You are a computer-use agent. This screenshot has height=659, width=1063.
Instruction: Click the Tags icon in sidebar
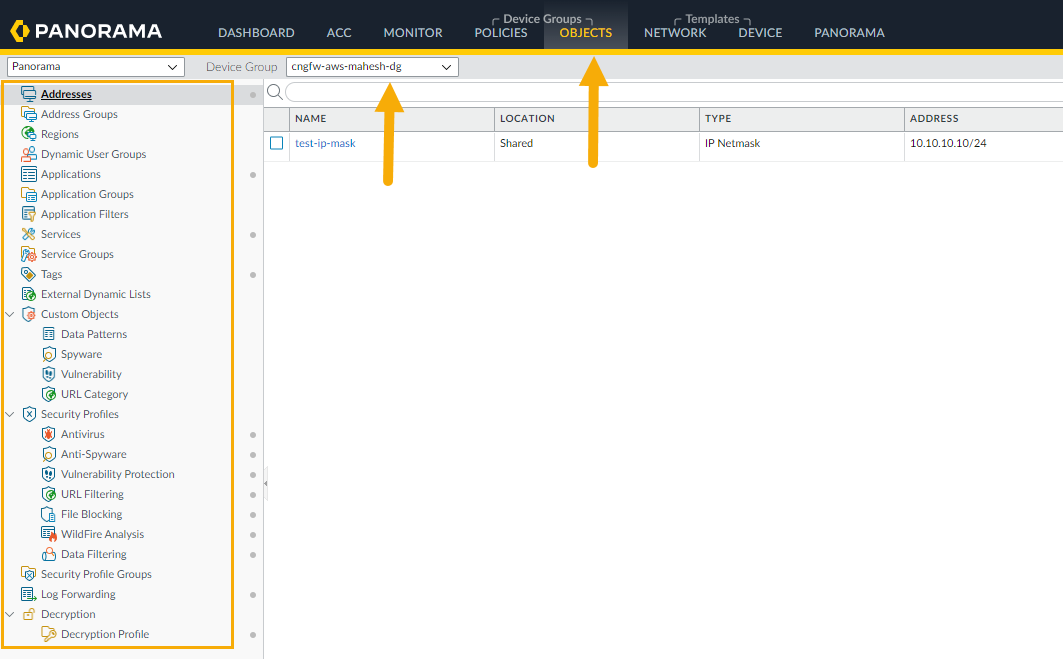point(29,274)
